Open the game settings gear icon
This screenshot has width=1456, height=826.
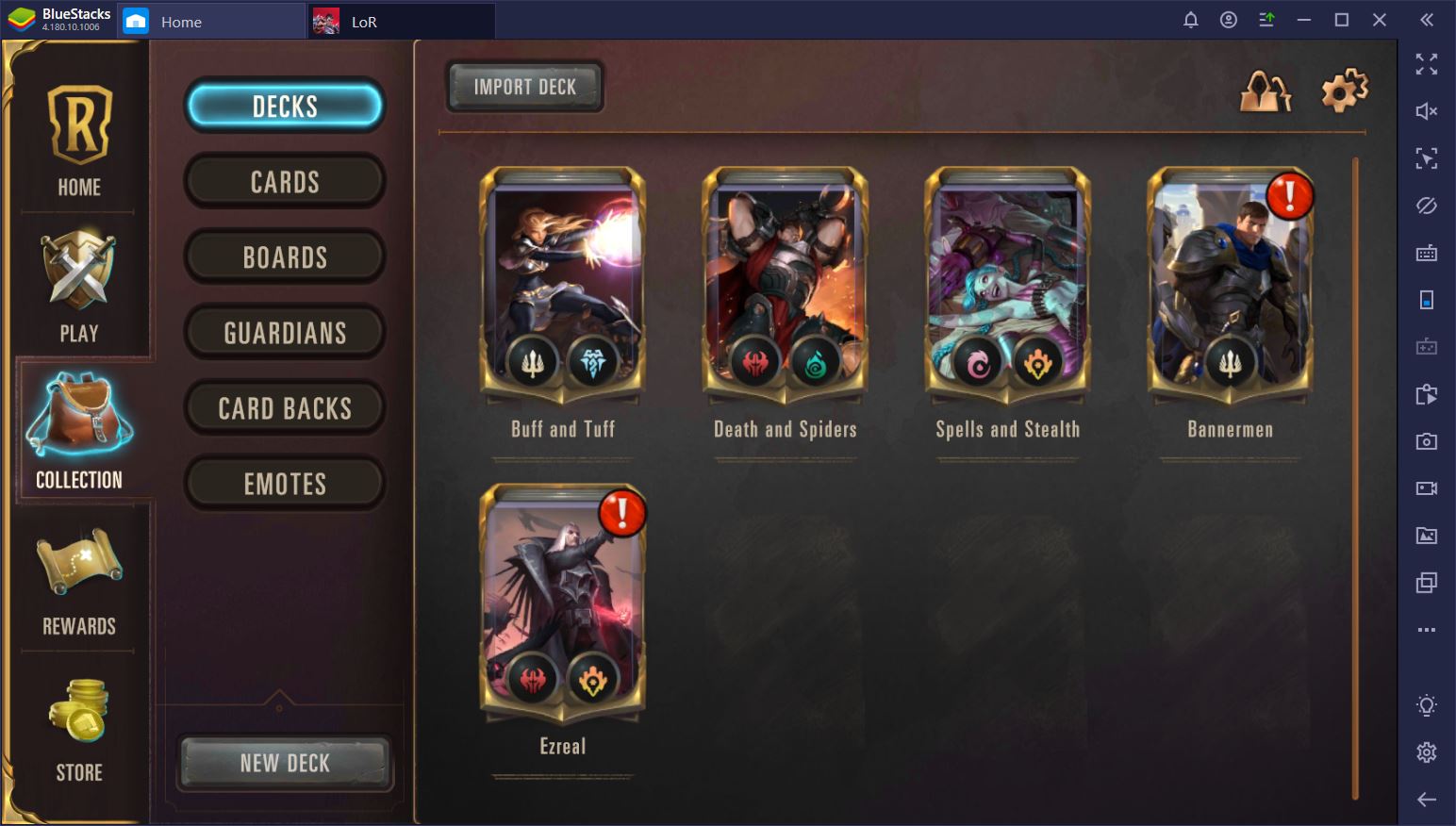click(1344, 91)
